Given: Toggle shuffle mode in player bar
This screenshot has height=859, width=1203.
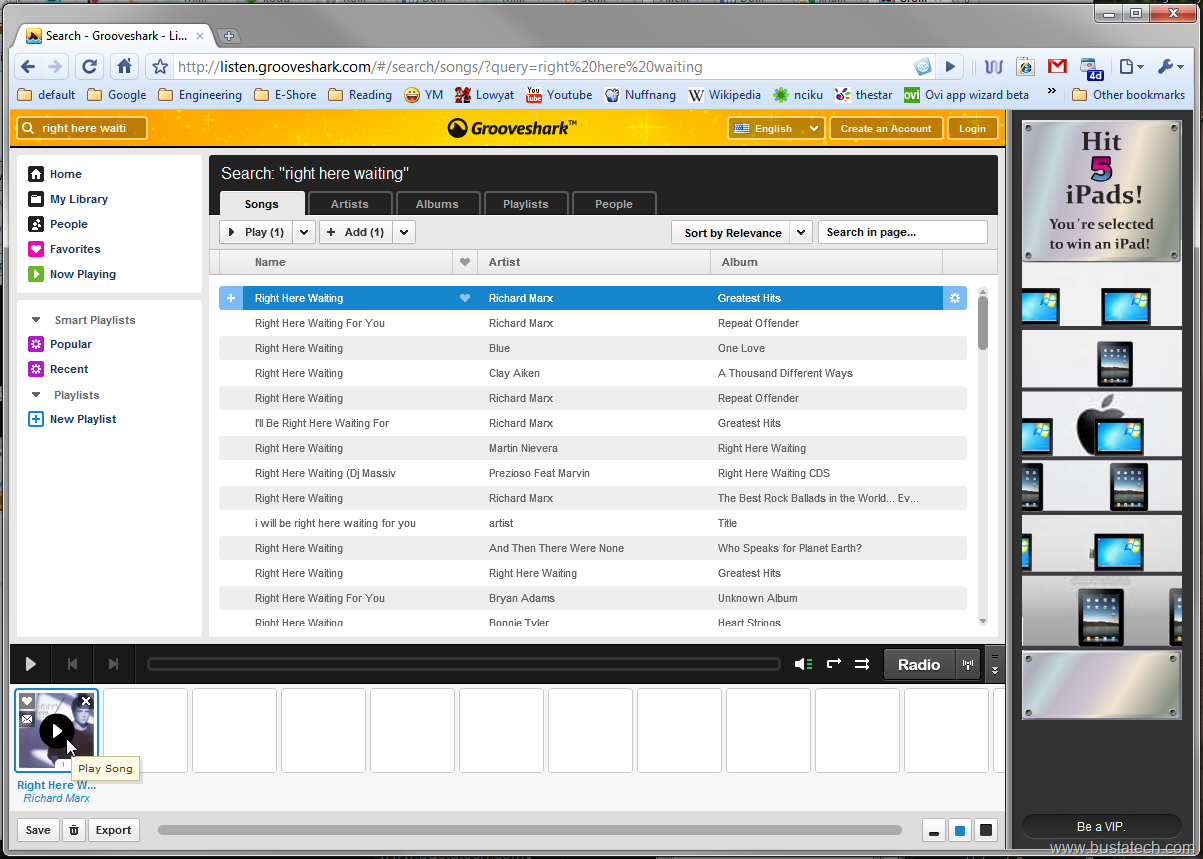Looking at the screenshot, I should pos(862,664).
